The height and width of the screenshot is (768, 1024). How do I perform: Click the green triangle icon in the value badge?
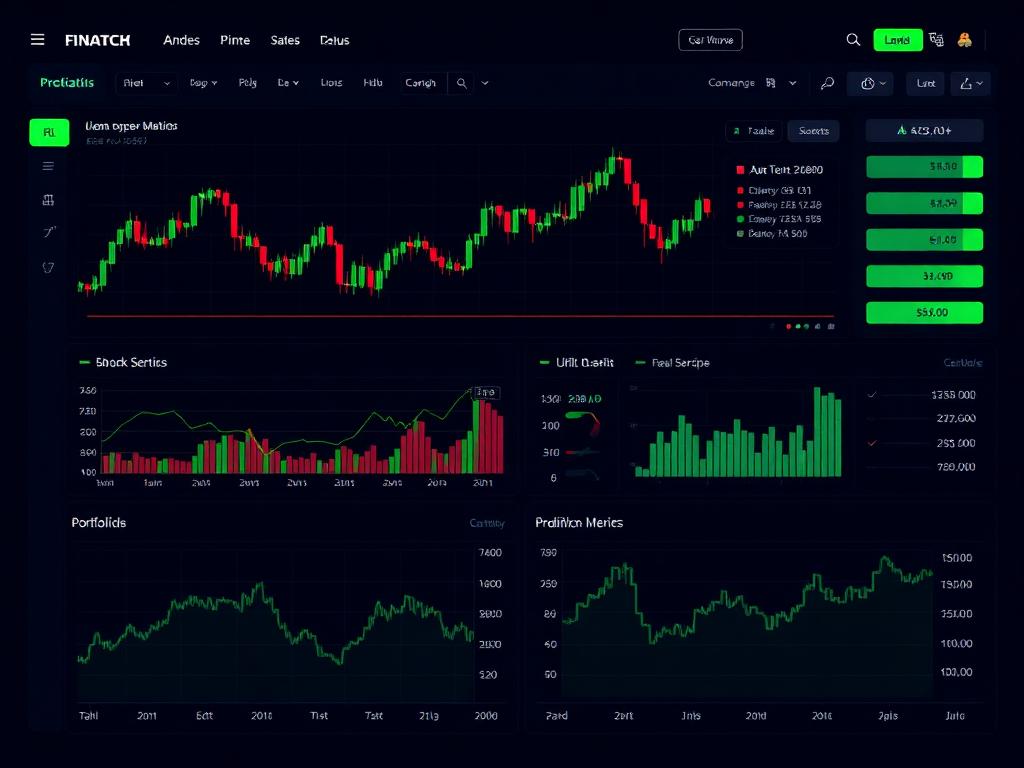pyautogui.click(x=902, y=131)
